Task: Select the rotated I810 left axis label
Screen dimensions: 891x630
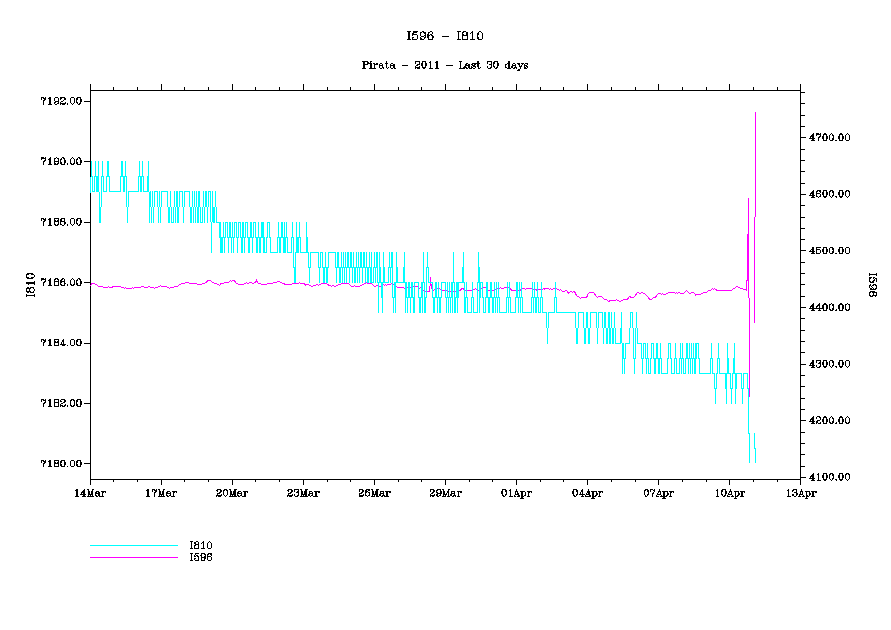Action: pos(31,285)
